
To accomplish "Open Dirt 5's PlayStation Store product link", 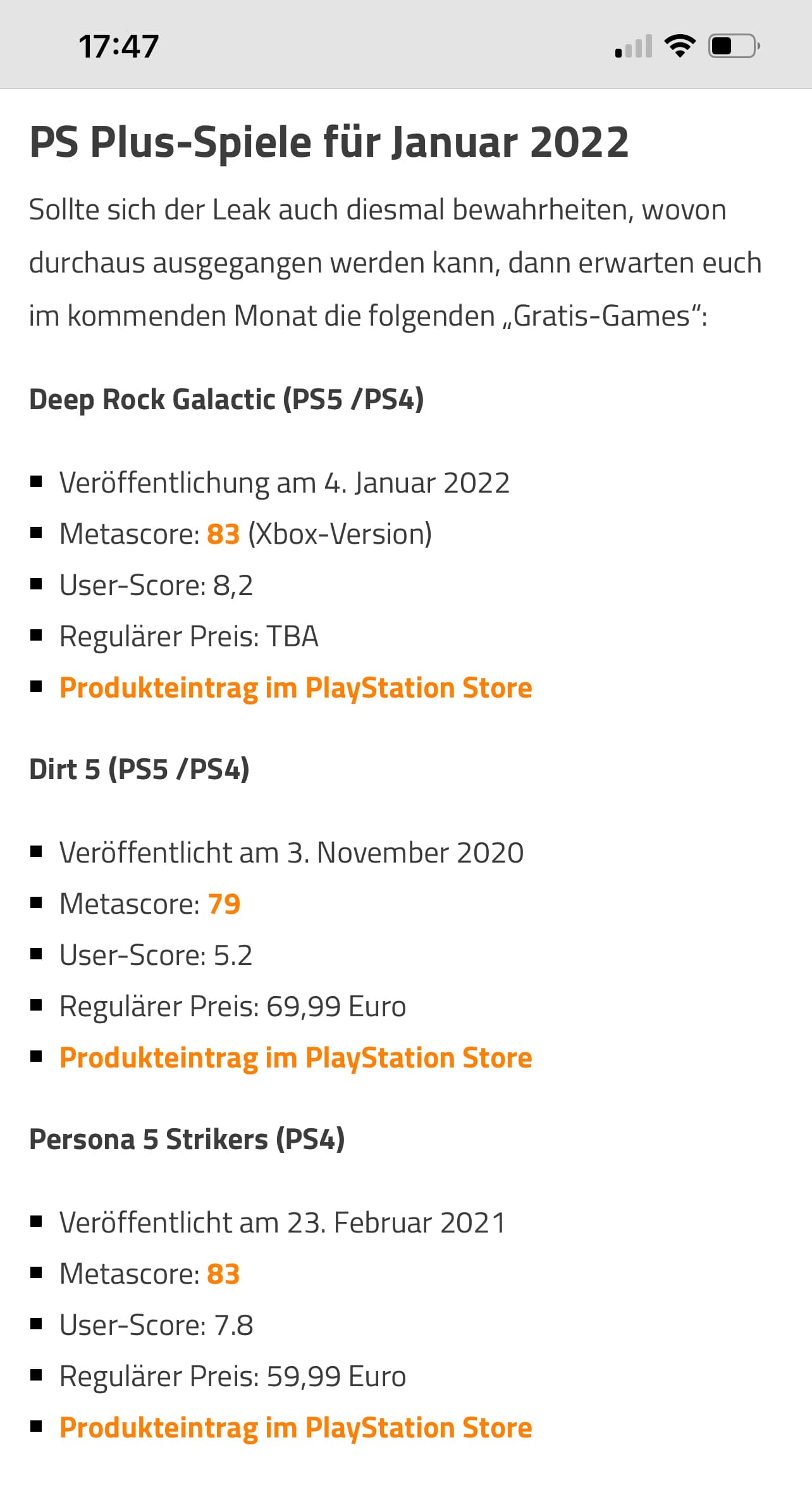I will coord(295,1058).
